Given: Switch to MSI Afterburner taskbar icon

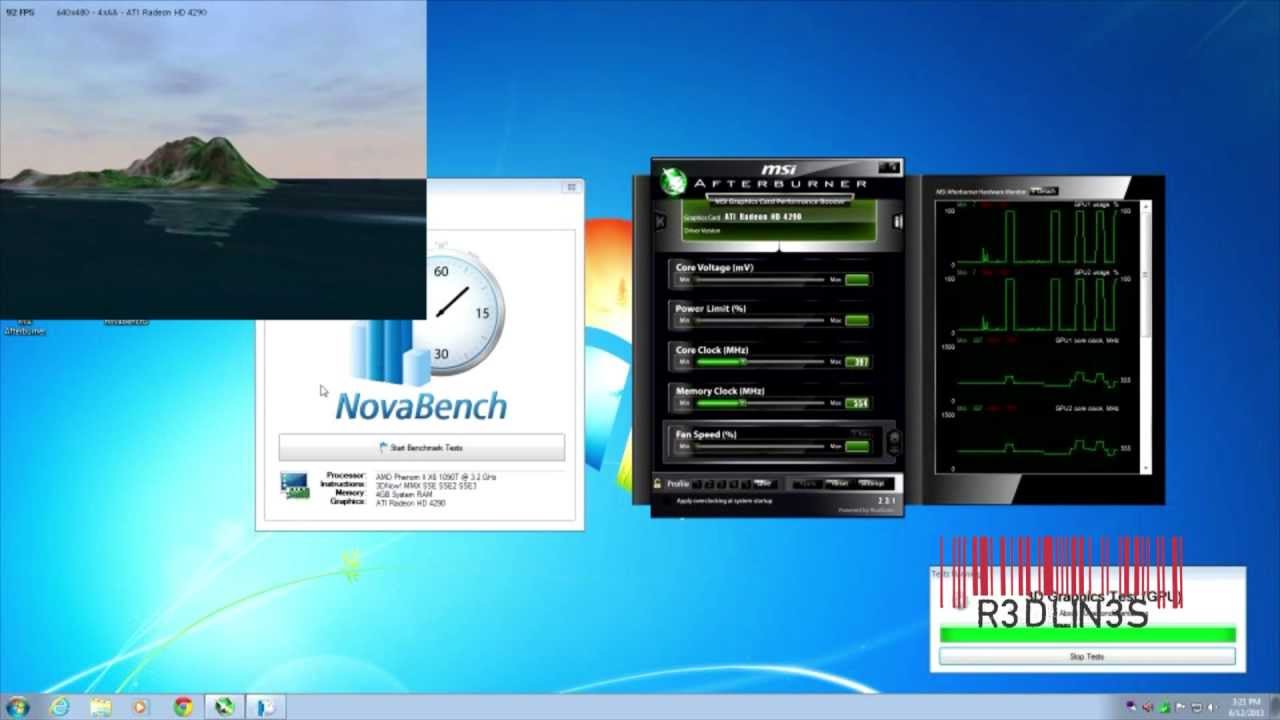Looking at the screenshot, I should (x=225, y=707).
